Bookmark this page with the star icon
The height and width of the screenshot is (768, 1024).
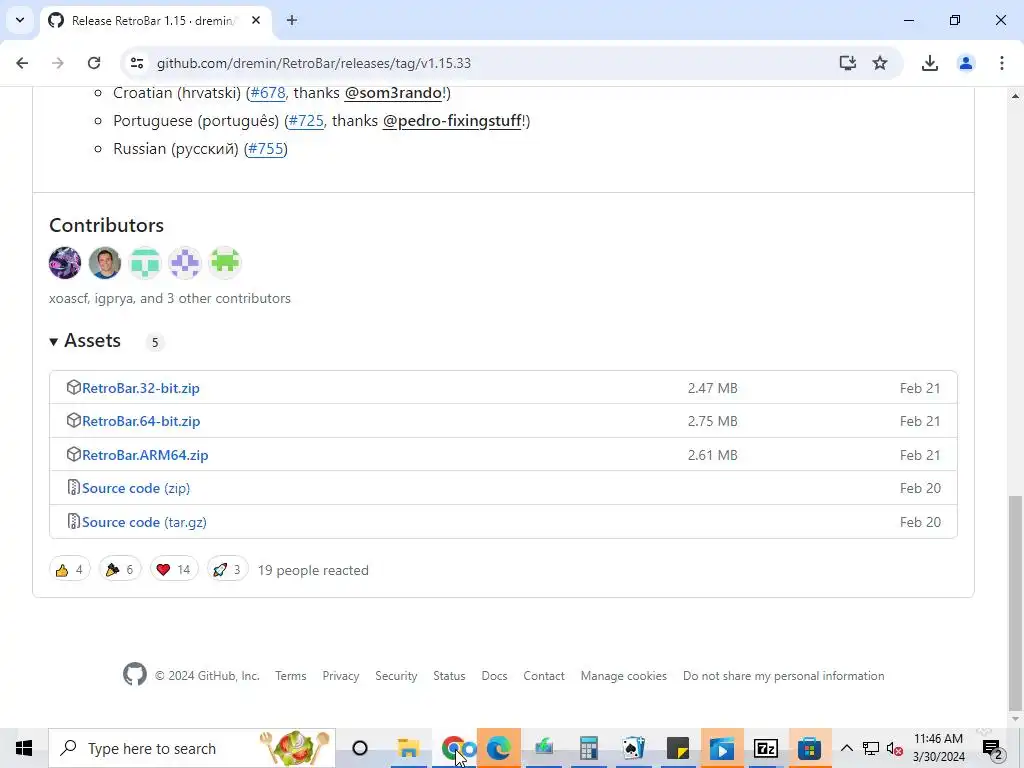pos(880,63)
